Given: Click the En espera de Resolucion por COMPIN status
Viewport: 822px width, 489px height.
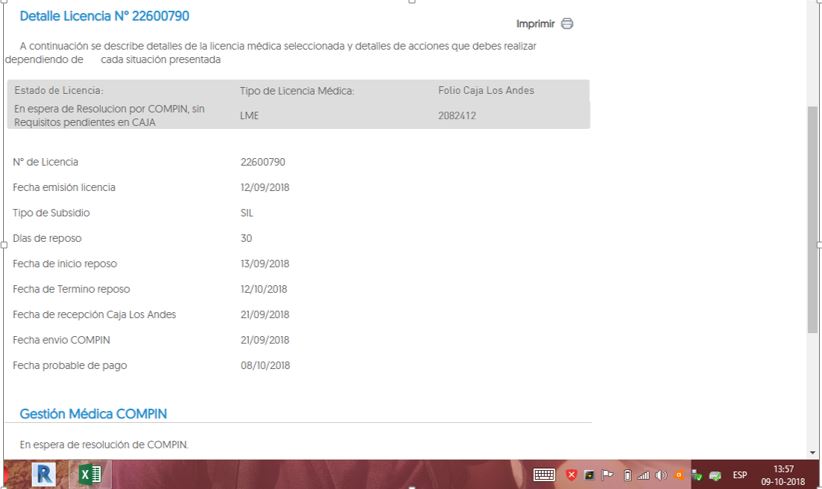Looking at the screenshot, I should pyautogui.click(x=109, y=115).
